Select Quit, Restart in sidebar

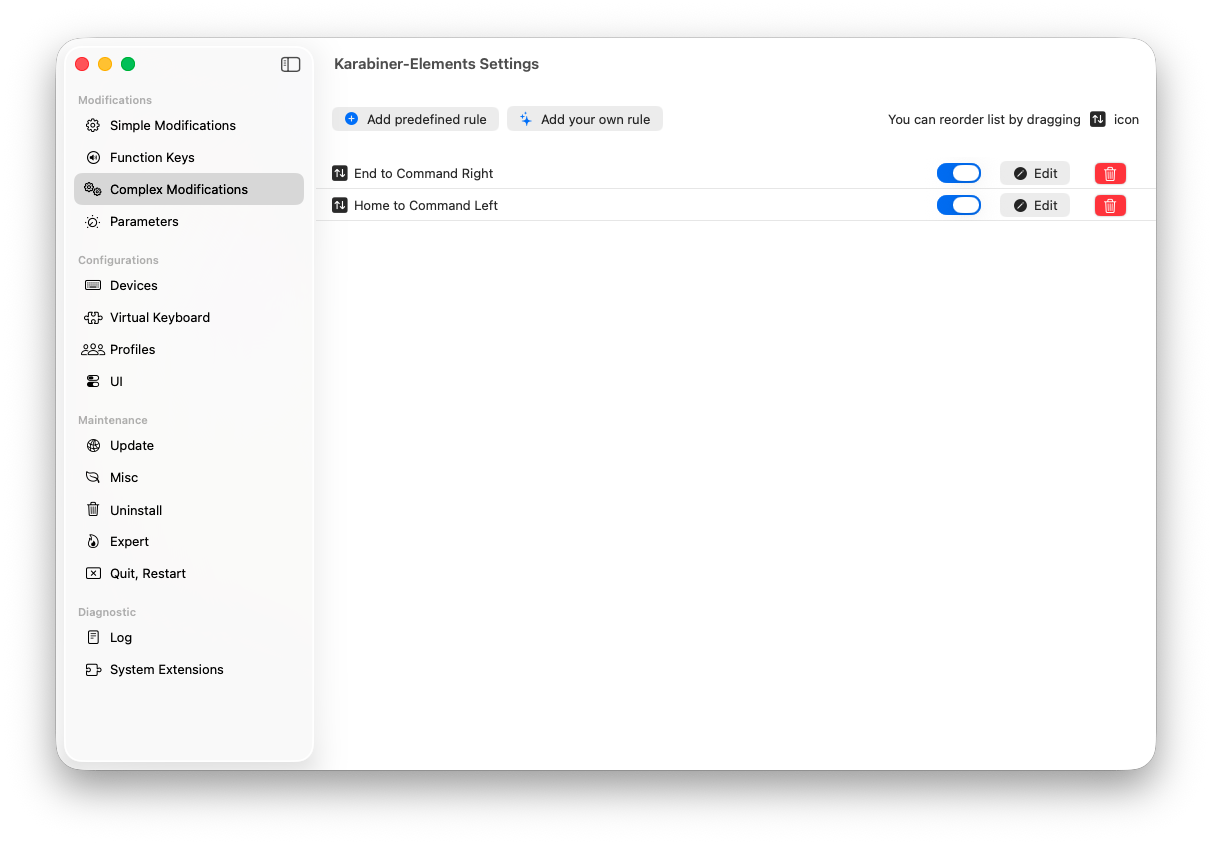tap(147, 573)
